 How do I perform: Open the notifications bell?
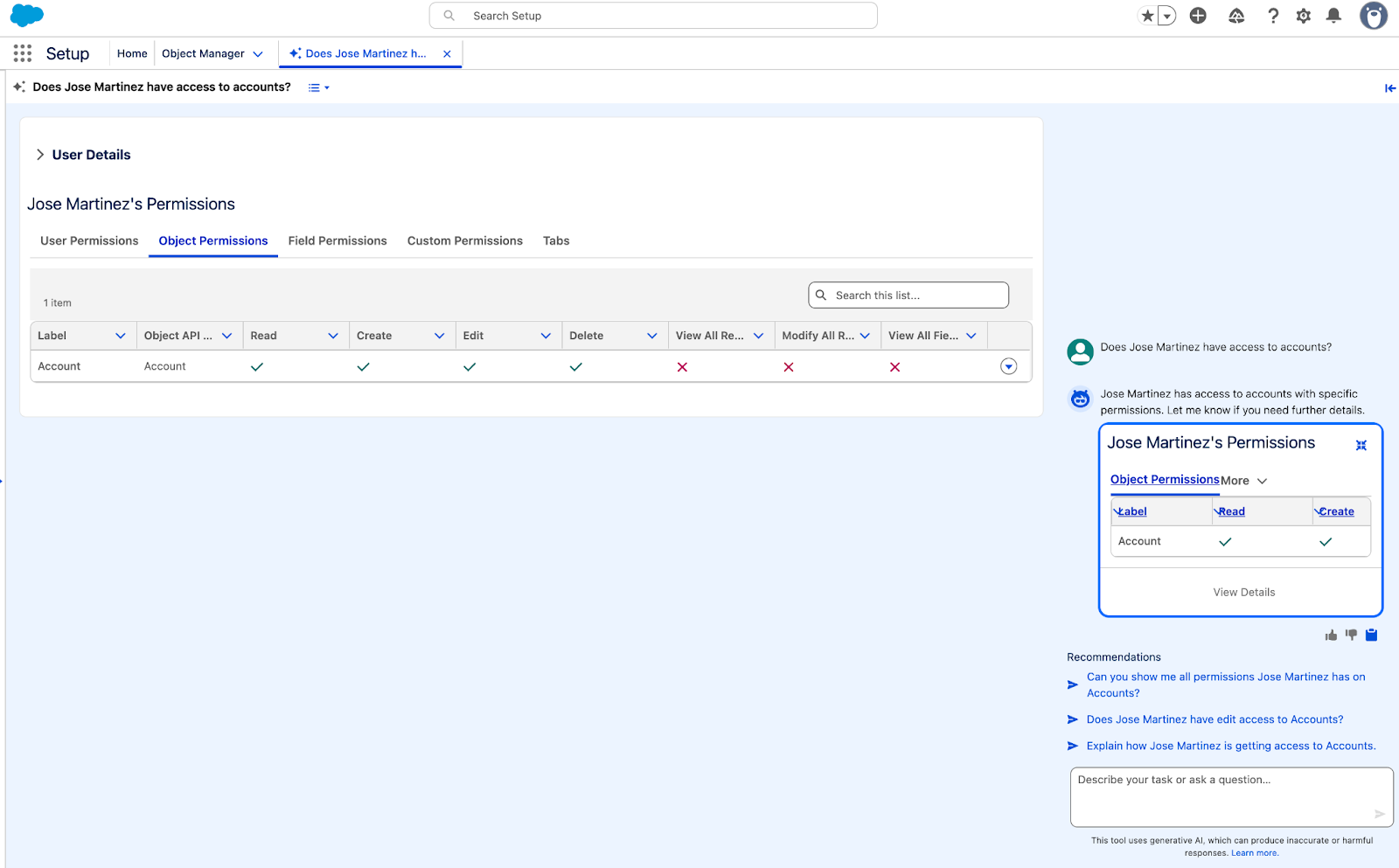tap(1334, 16)
